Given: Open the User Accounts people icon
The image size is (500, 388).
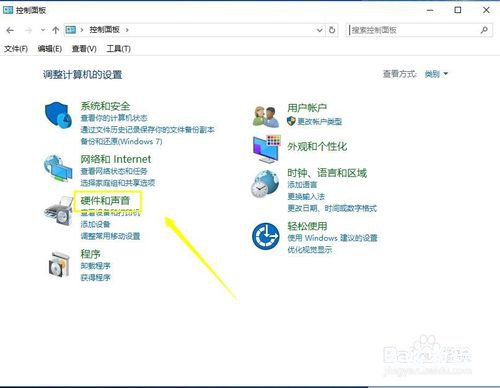Looking at the screenshot, I should 266,117.
